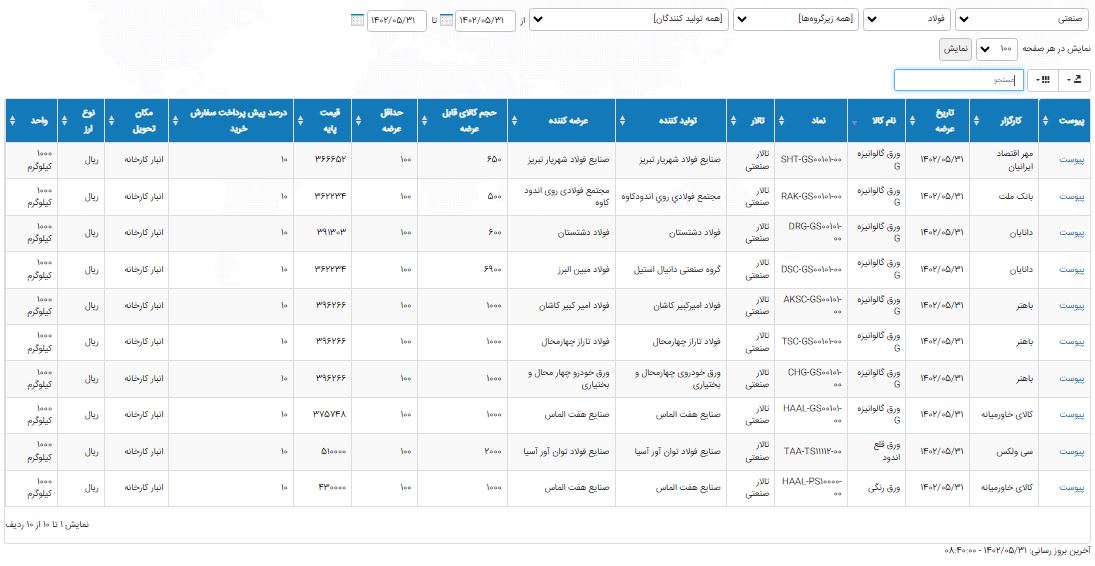Sort table by the تاریخ عرضه column arrows
This screenshot has width=1095, height=566.
point(911,120)
